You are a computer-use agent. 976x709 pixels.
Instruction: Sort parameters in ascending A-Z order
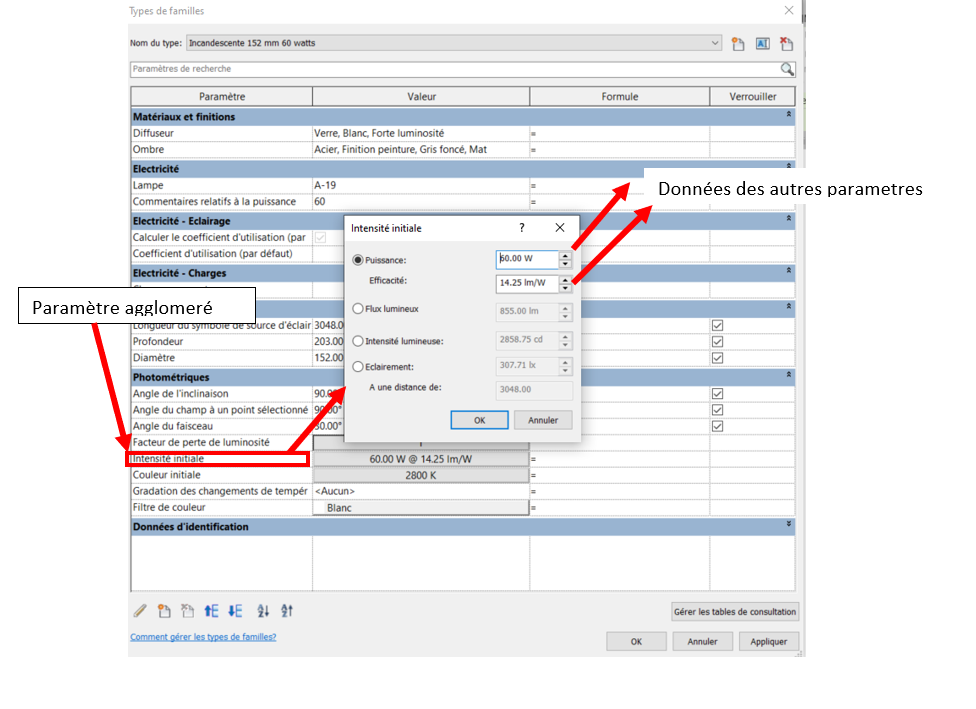(263, 611)
